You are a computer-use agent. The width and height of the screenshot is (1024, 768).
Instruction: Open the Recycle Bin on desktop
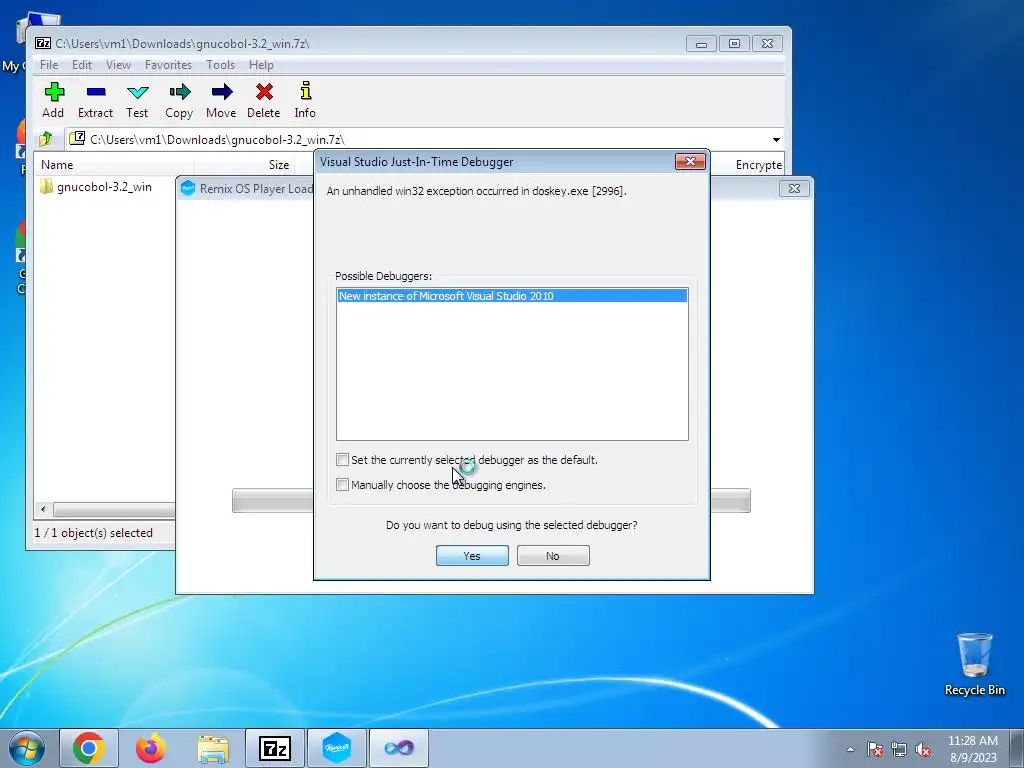pos(974,664)
